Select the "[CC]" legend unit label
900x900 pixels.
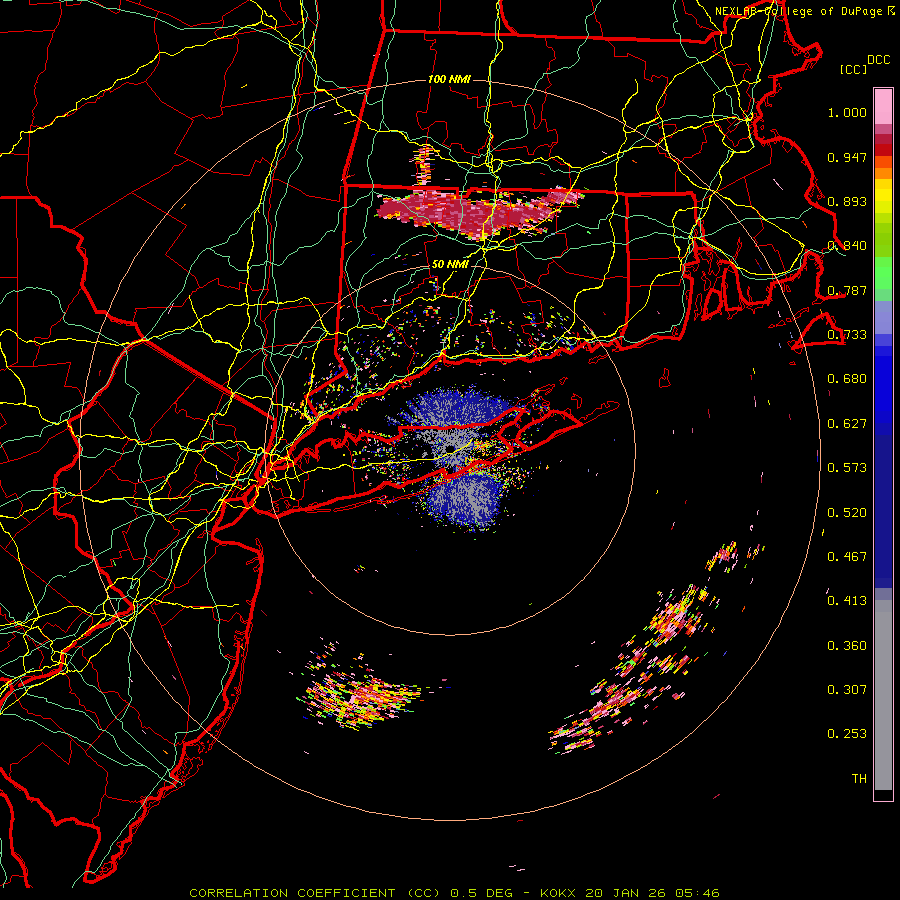[x=853, y=69]
